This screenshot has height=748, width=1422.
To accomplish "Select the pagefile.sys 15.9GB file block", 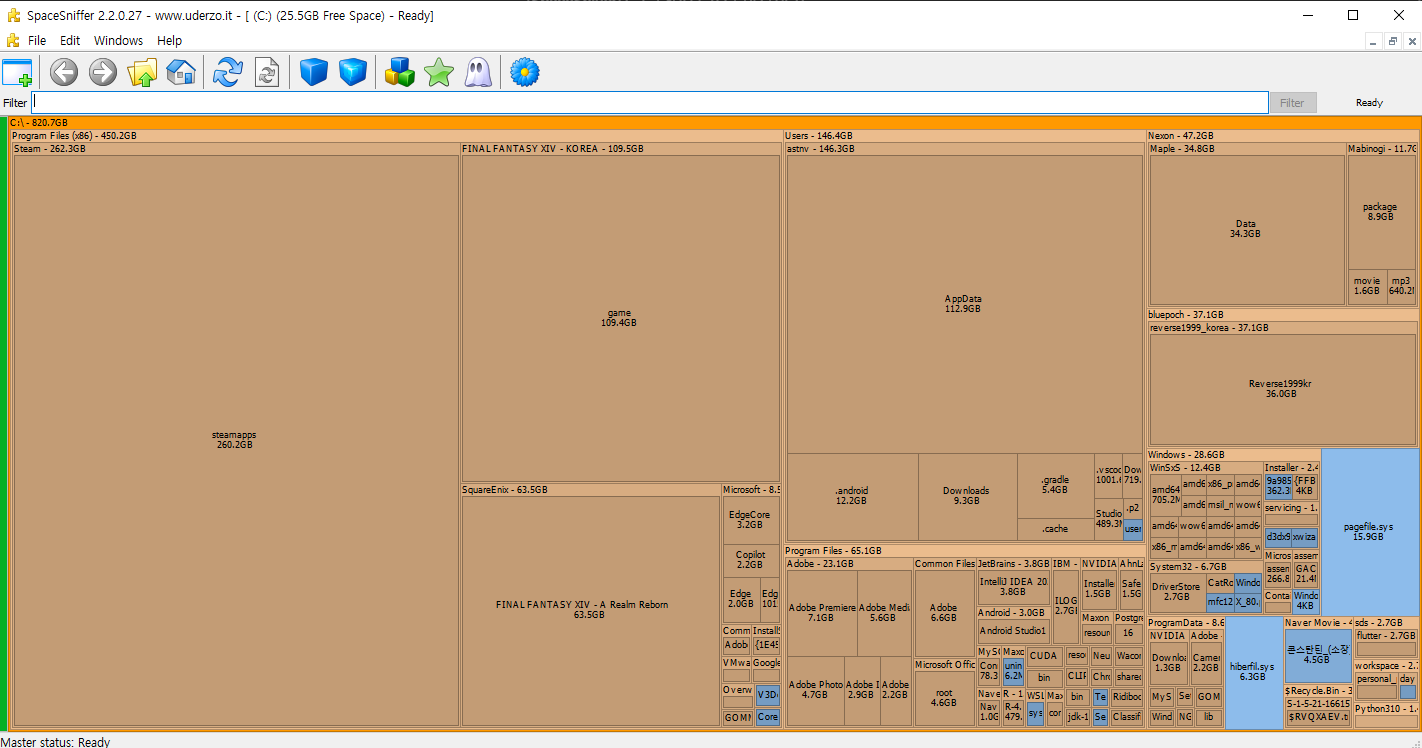I will (x=1369, y=531).
